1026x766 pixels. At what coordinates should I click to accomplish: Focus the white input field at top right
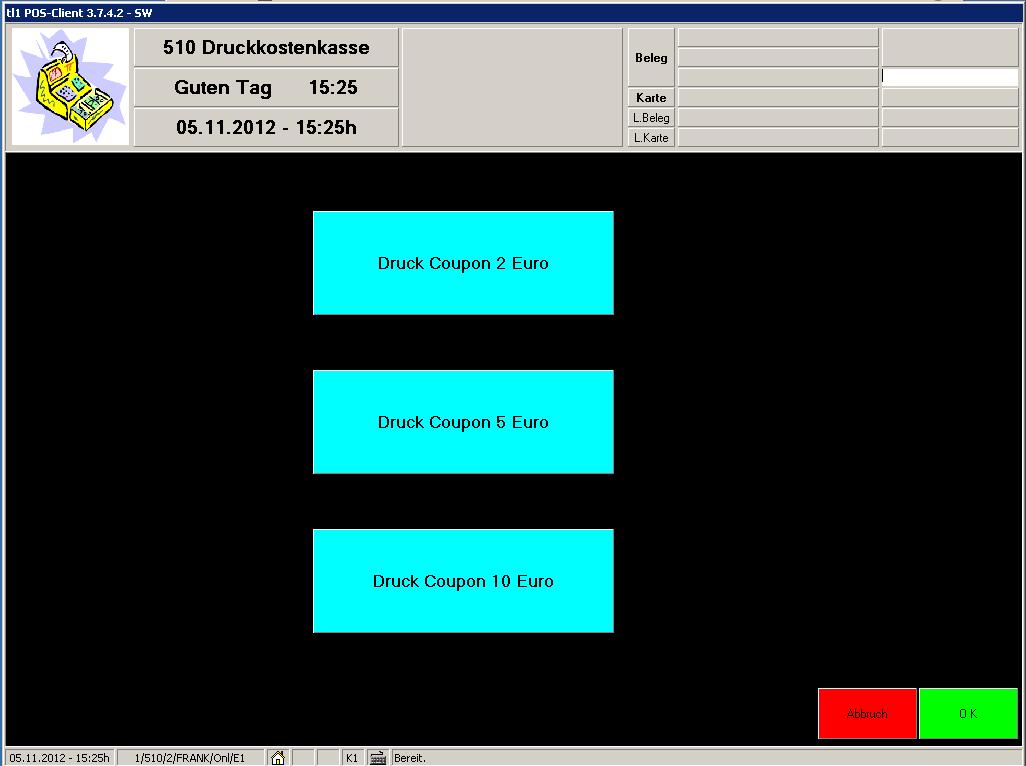pos(949,77)
